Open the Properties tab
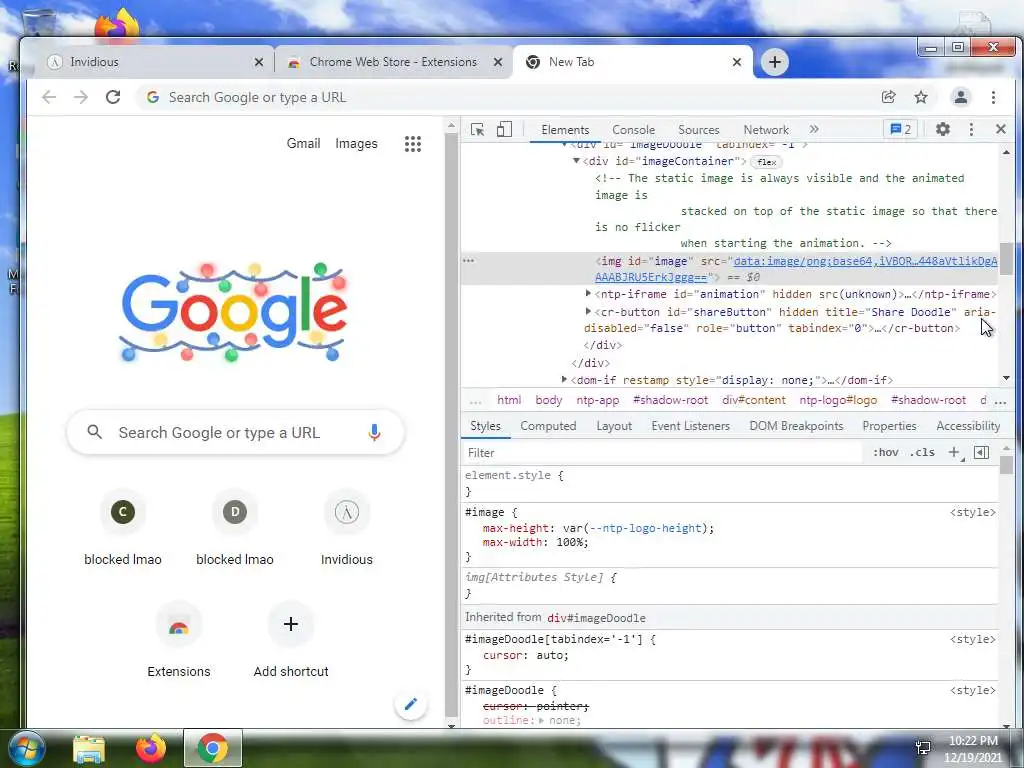1024x768 pixels. click(x=889, y=426)
